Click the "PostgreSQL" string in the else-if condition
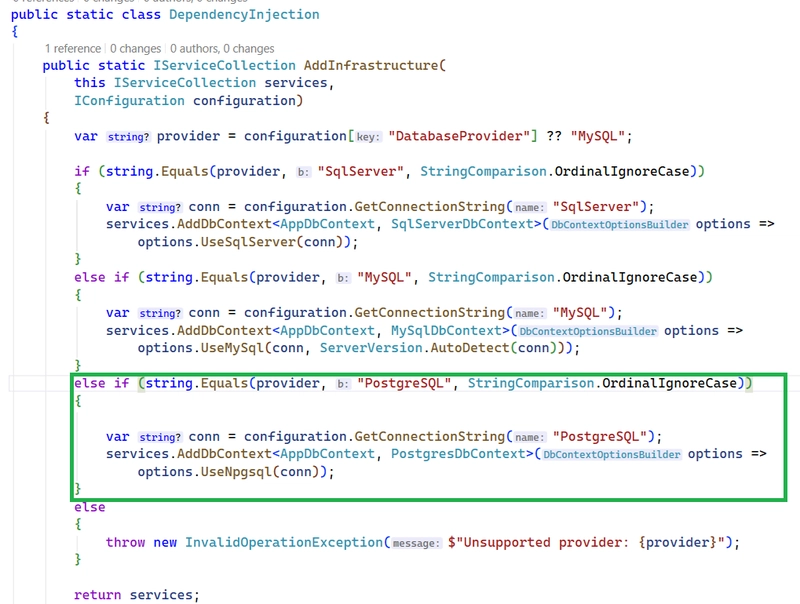The height and width of the screenshot is (604, 800). (404, 383)
